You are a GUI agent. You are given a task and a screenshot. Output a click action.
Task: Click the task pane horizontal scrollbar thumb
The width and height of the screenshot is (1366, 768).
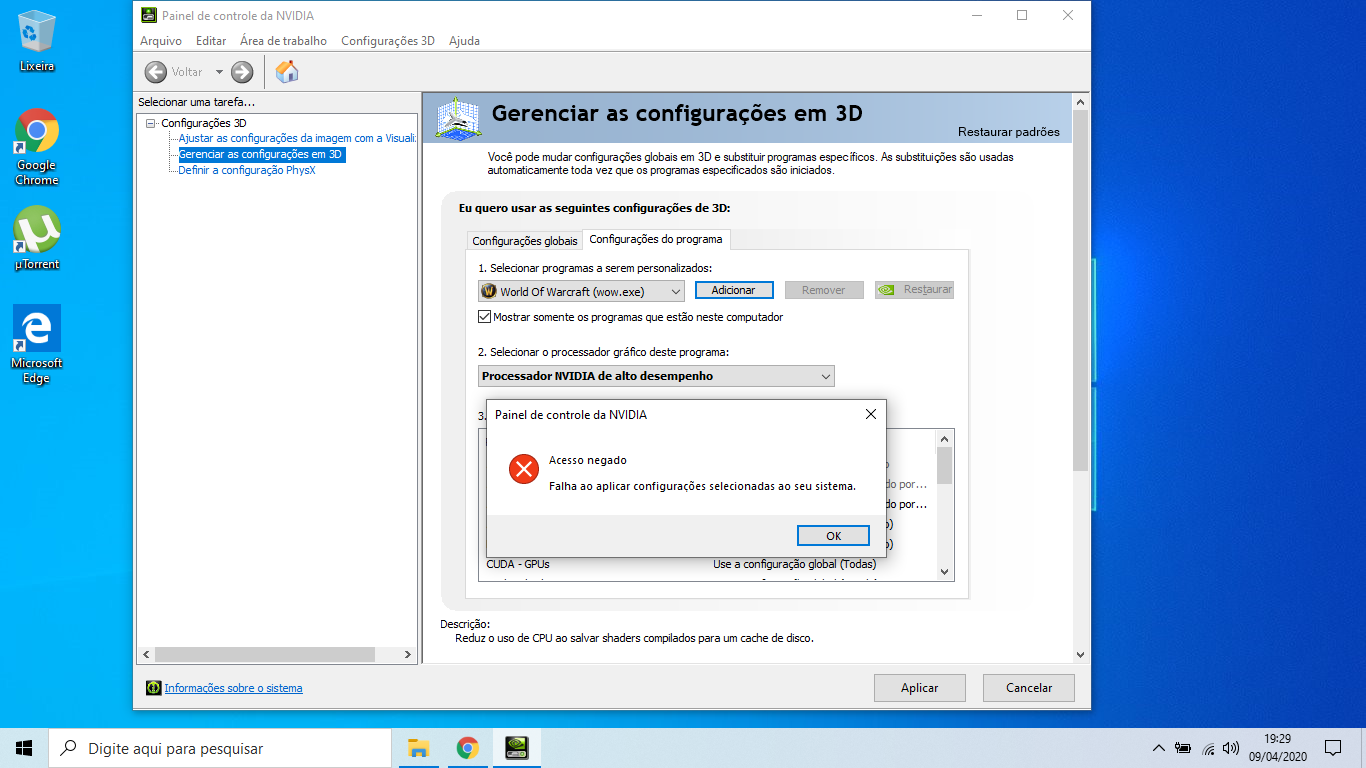click(x=265, y=654)
